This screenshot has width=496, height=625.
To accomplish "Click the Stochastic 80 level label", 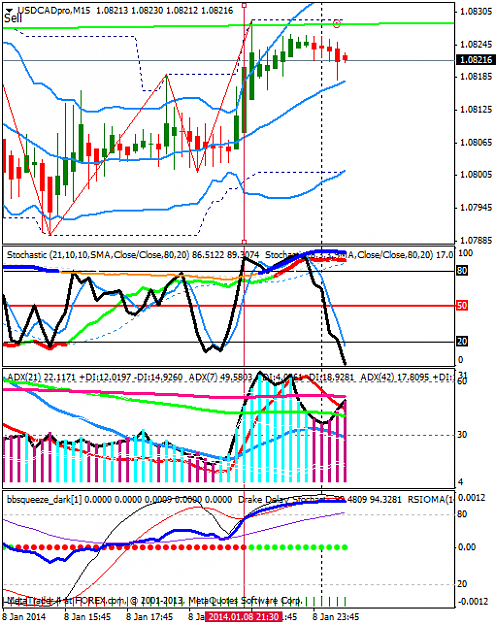I will (462, 271).
